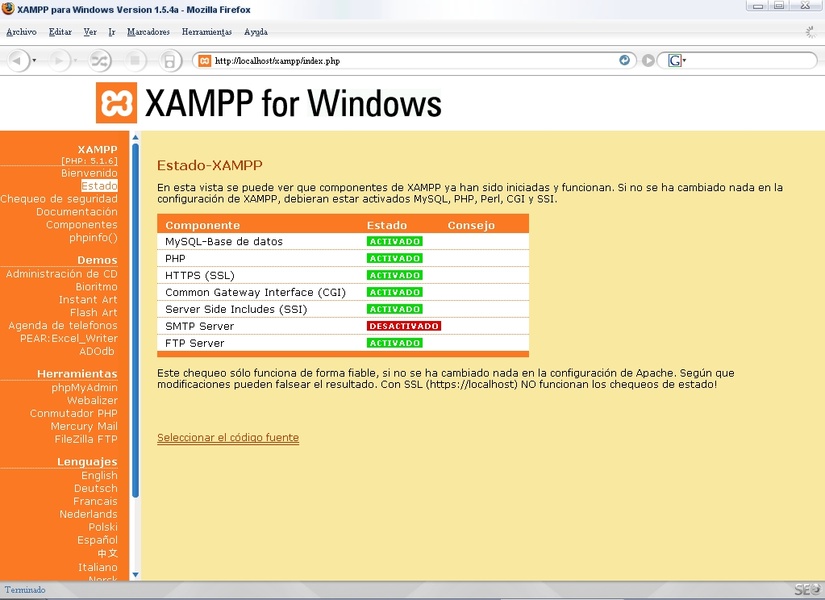Click the sidebar scroll down arrow
Image resolution: width=825 pixels, height=600 pixels.
(135, 575)
